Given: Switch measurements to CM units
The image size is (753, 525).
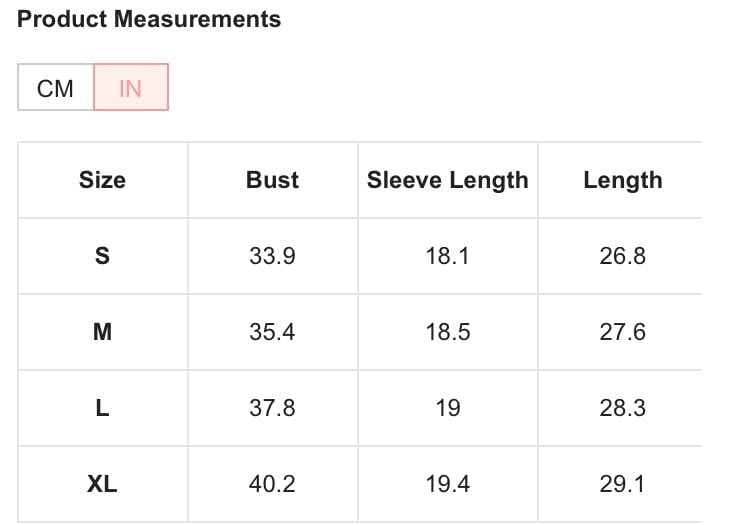Looking at the screenshot, I should [x=55, y=88].
